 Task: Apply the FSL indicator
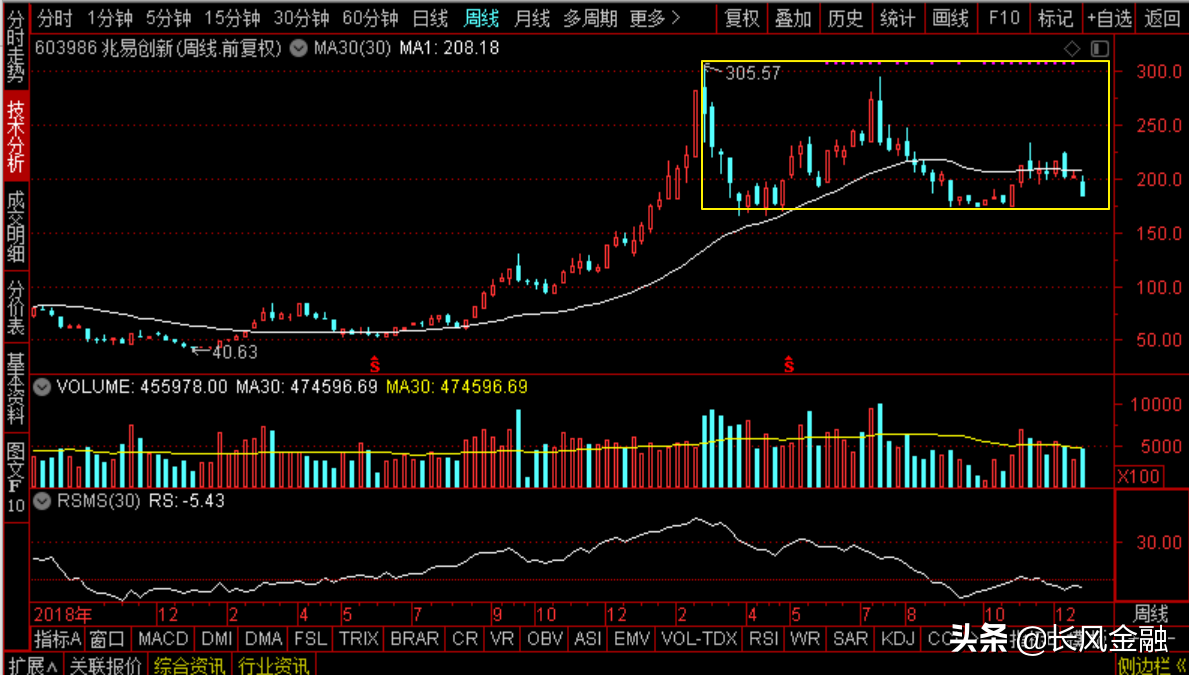point(312,639)
